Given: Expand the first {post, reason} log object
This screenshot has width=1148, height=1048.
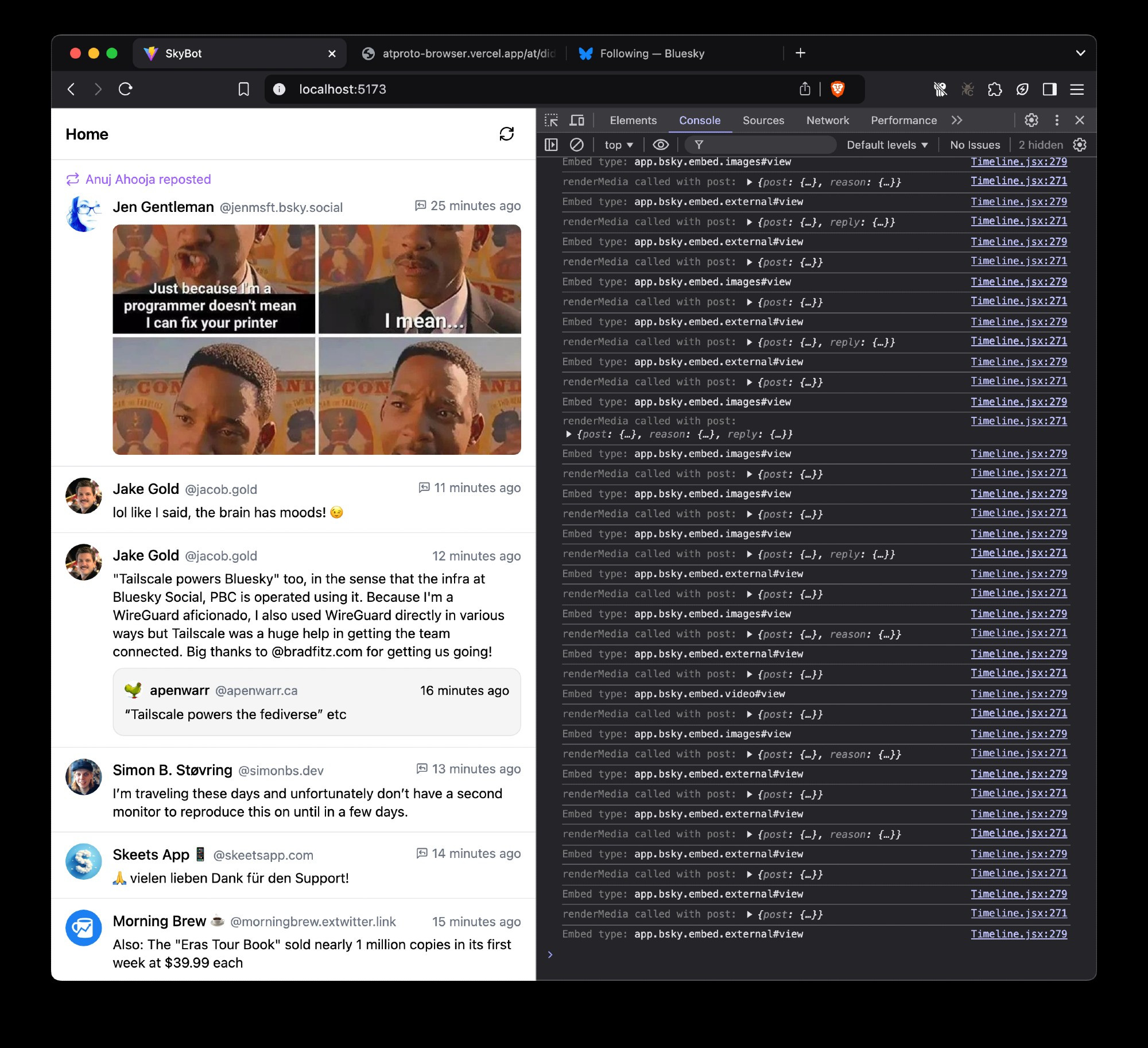Looking at the screenshot, I should [x=750, y=182].
